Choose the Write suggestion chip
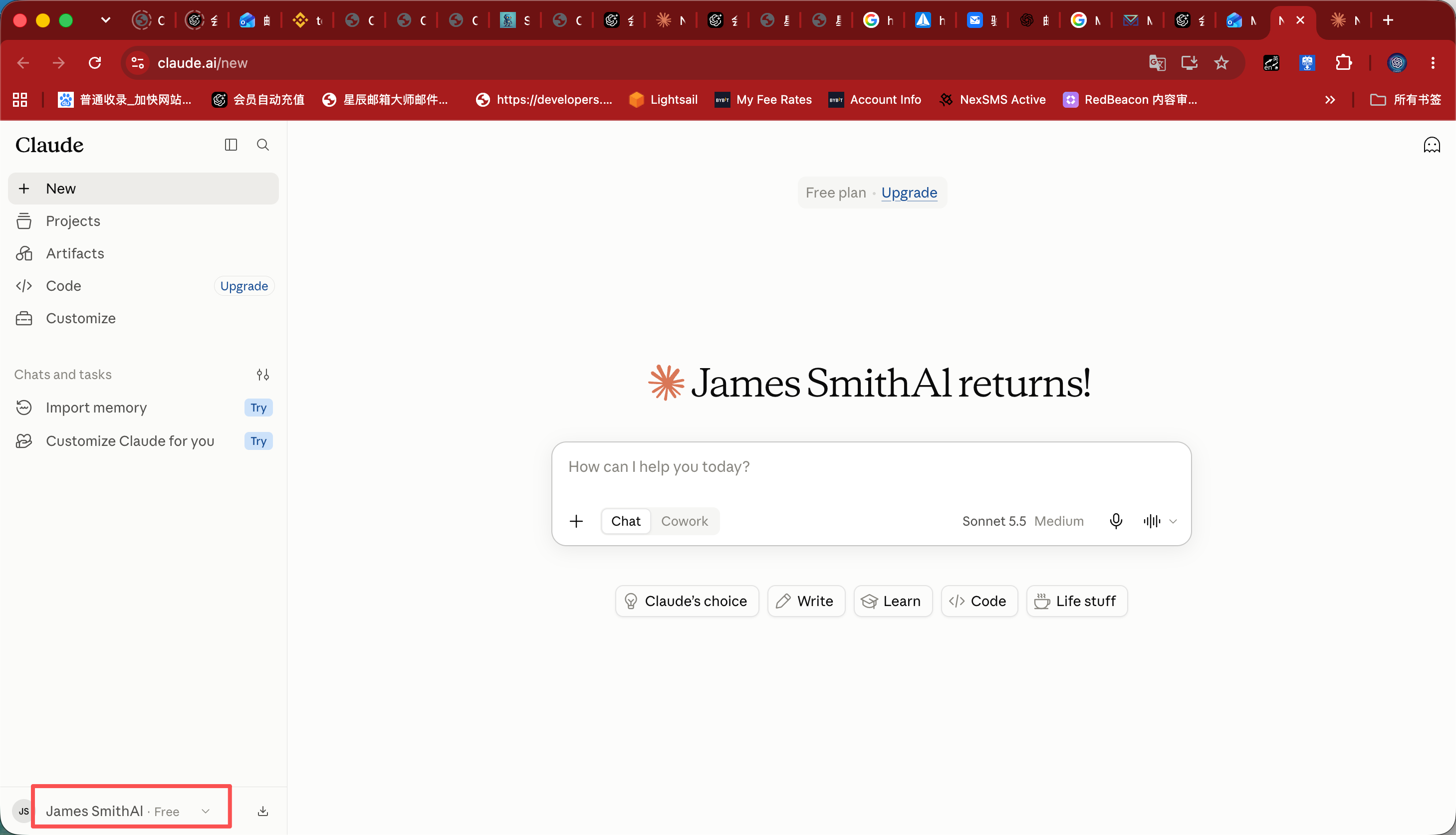Image resolution: width=1456 pixels, height=835 pixels. point(806,601)
